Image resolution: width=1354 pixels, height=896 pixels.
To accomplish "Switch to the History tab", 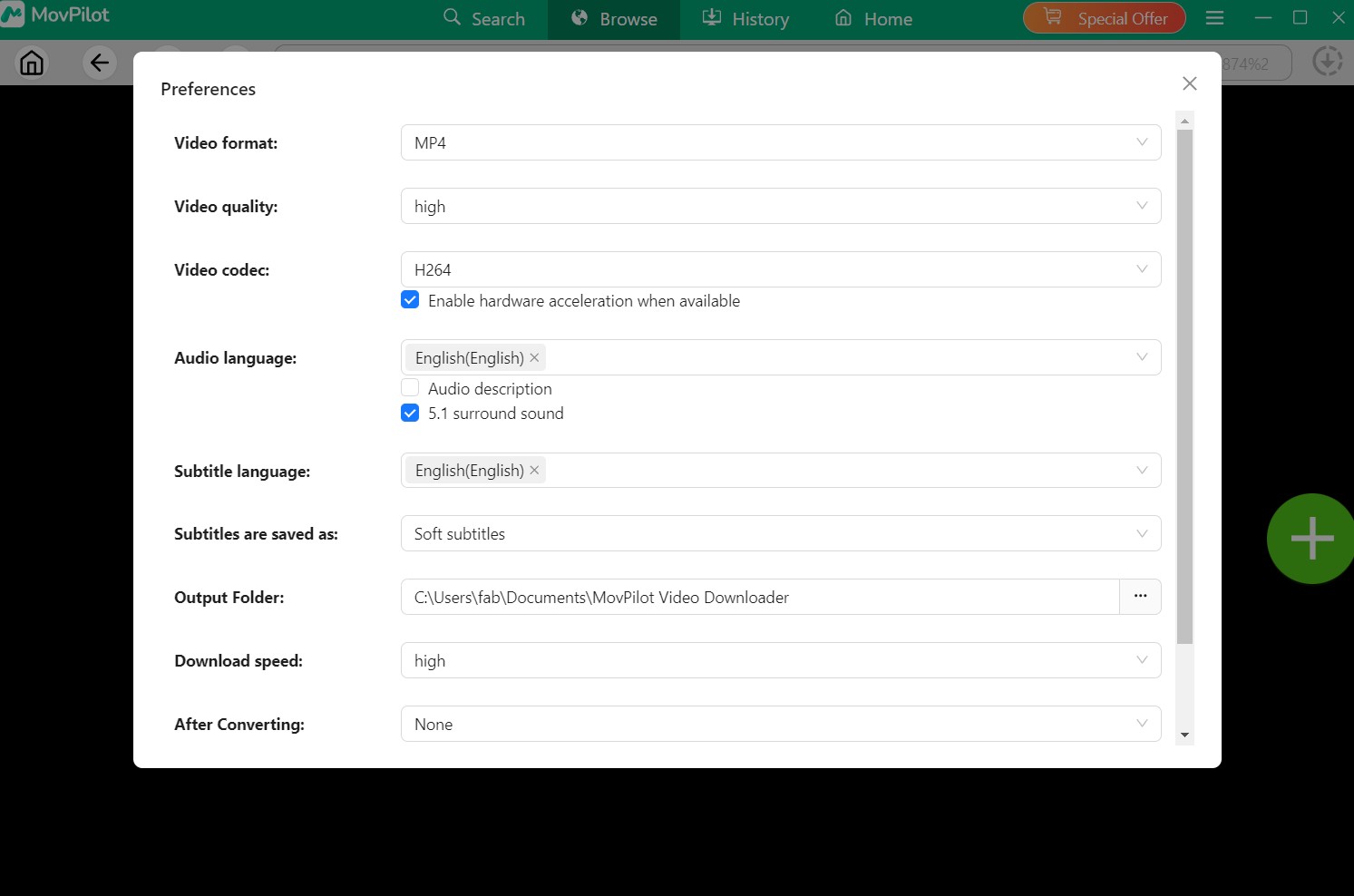I will pyautogui.click(x=746, y=18).
